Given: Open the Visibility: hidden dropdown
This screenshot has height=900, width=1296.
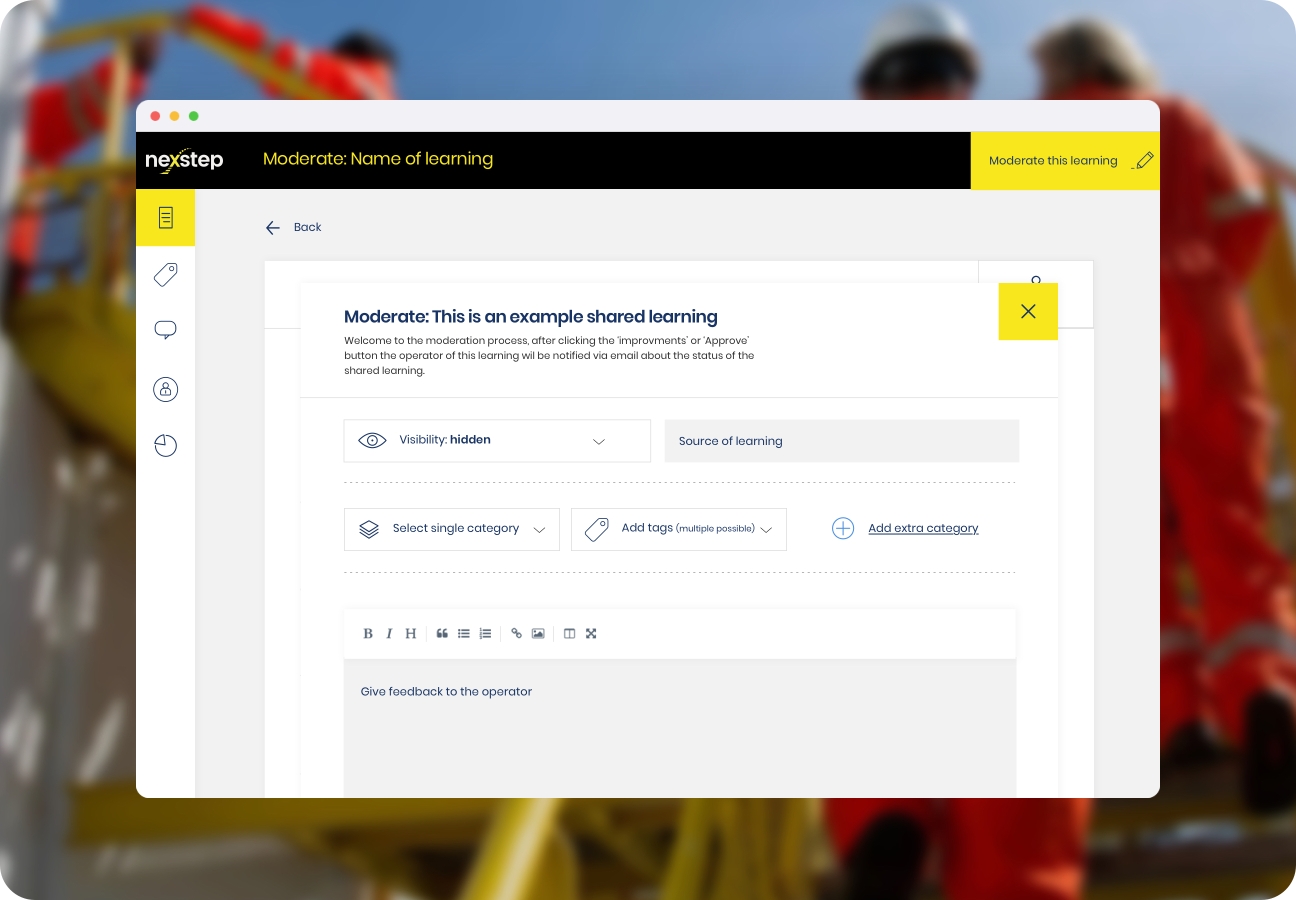Looking at the screenshot, I should [497, 440].
